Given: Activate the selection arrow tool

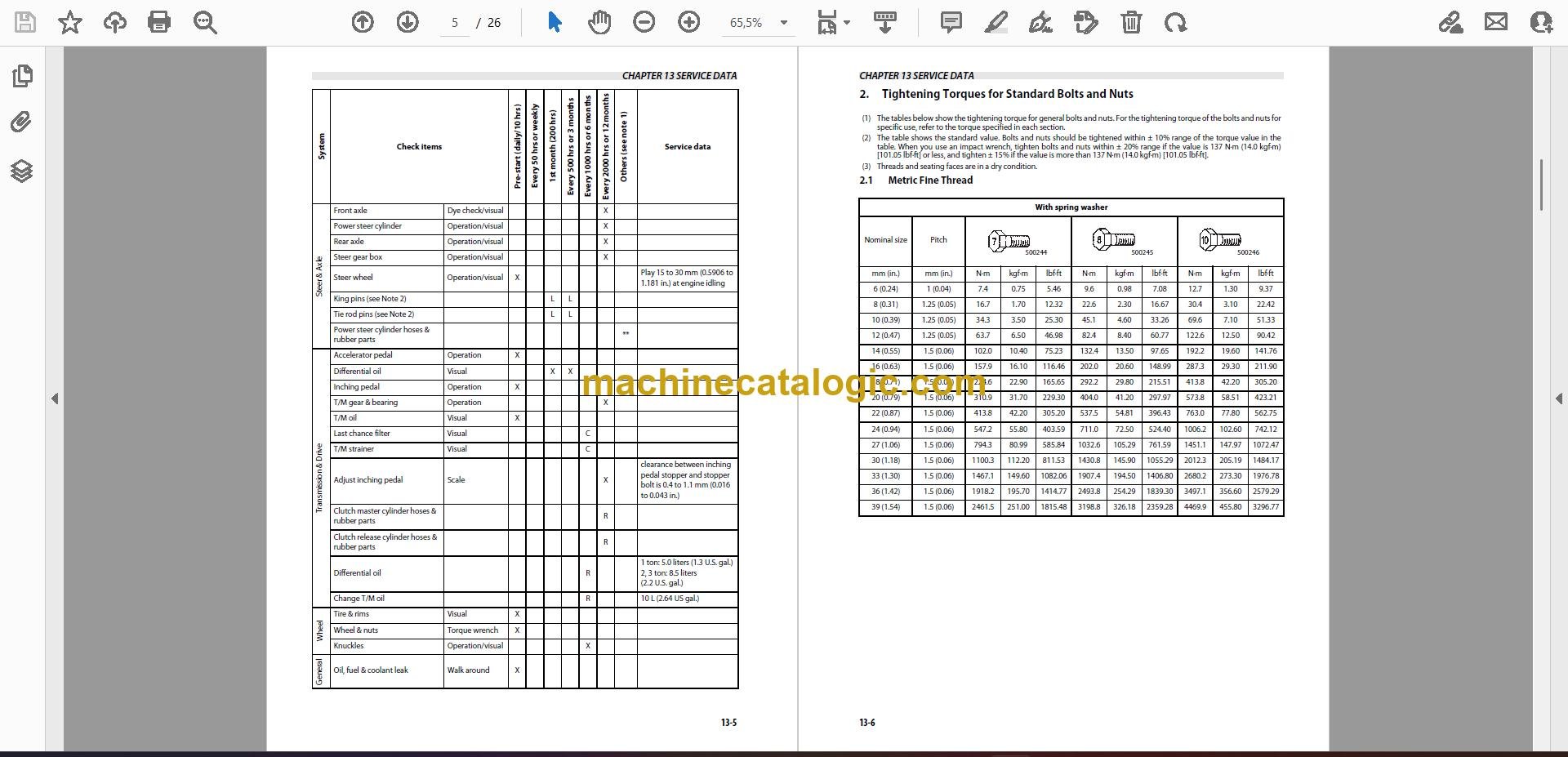Looking at the screenshot, I should tap(555, 22).
